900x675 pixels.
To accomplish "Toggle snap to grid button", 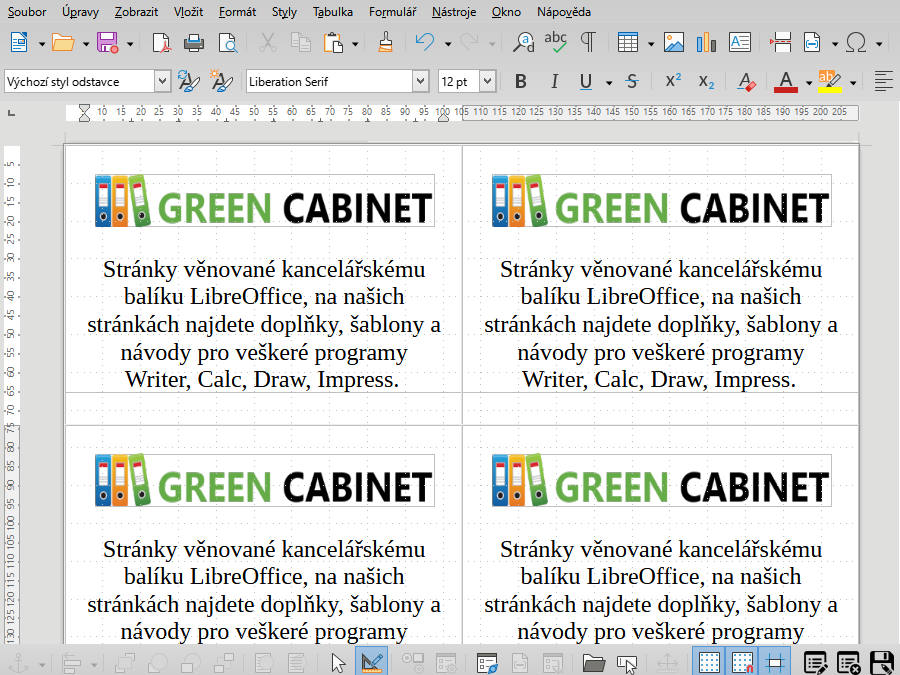I will click(742, 664).
